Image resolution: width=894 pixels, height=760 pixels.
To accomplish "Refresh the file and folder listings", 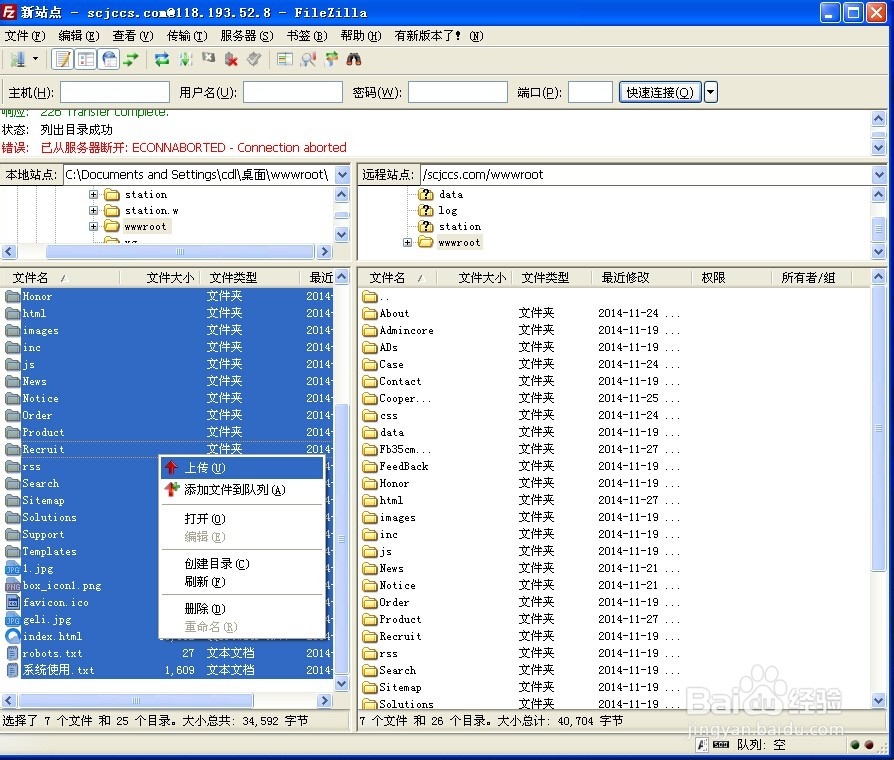I will pos(162,60).
